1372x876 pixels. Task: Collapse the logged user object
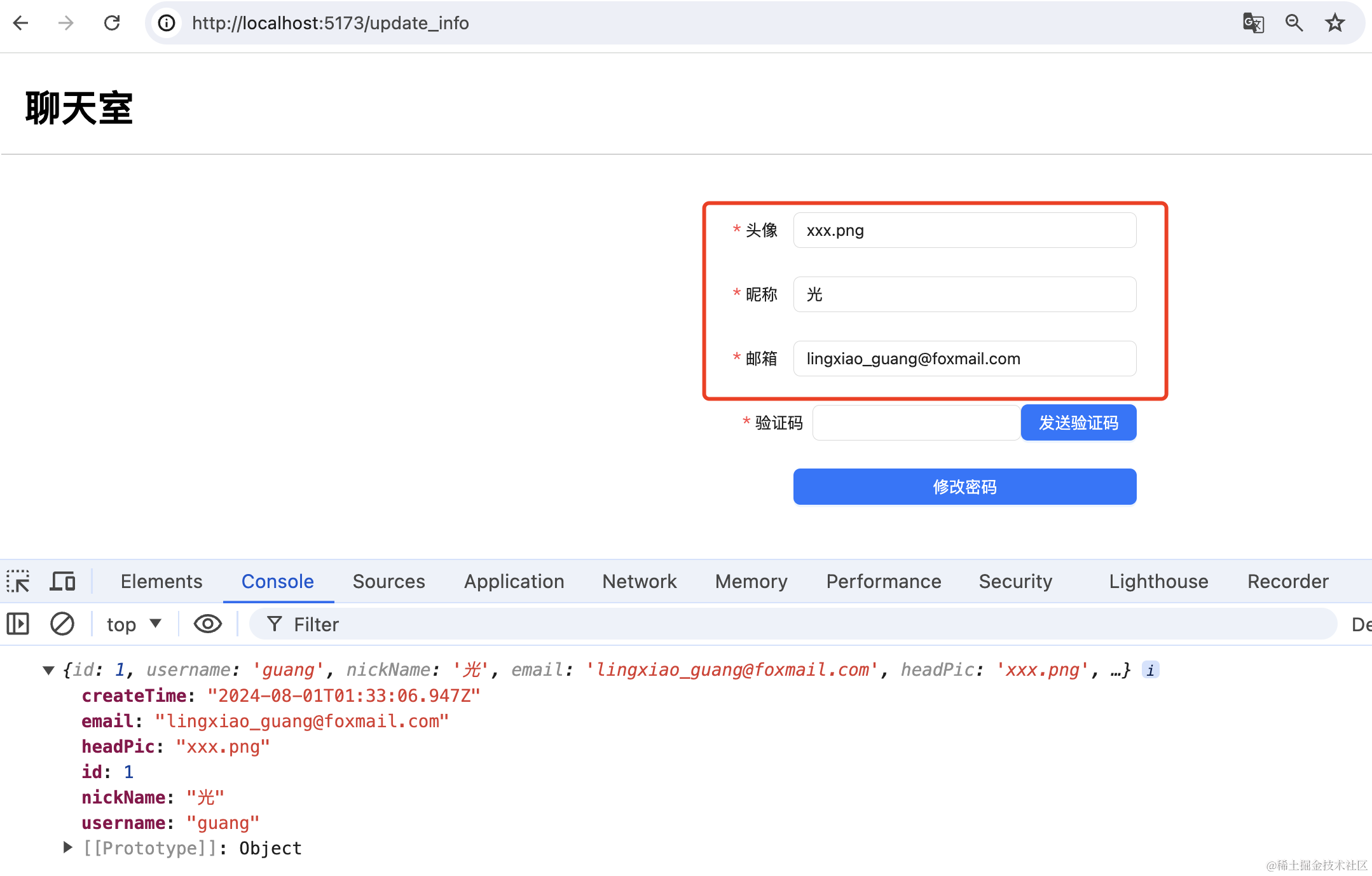coord(48,670)
